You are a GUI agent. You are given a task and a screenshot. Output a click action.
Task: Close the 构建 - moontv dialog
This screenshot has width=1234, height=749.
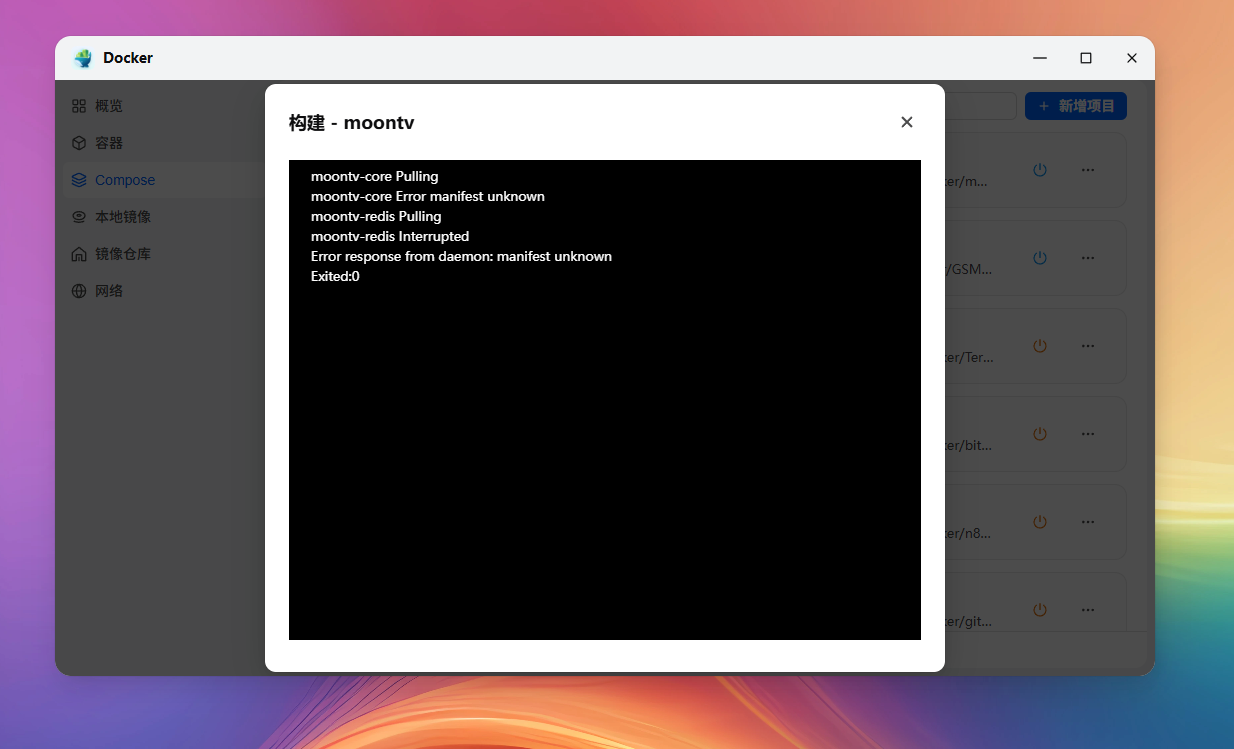(907, 122)
